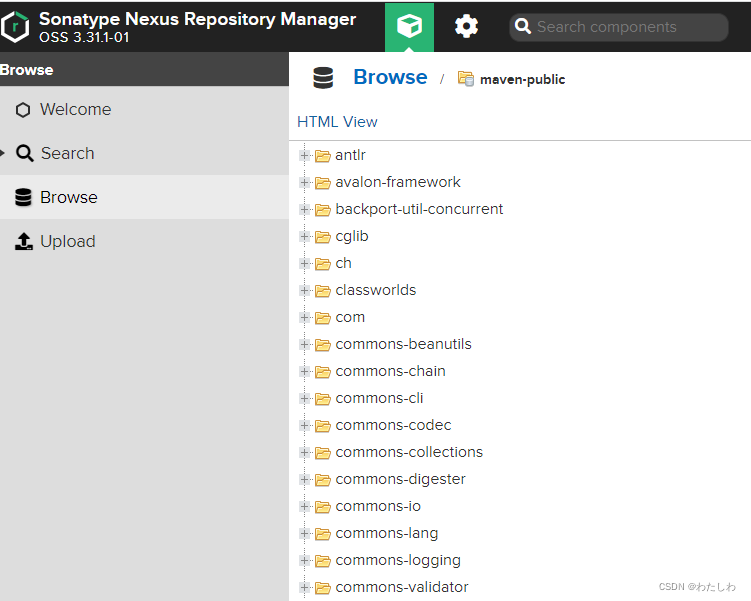Open Welcome in the sidebar
751x601 pixels.
(144, 109)
